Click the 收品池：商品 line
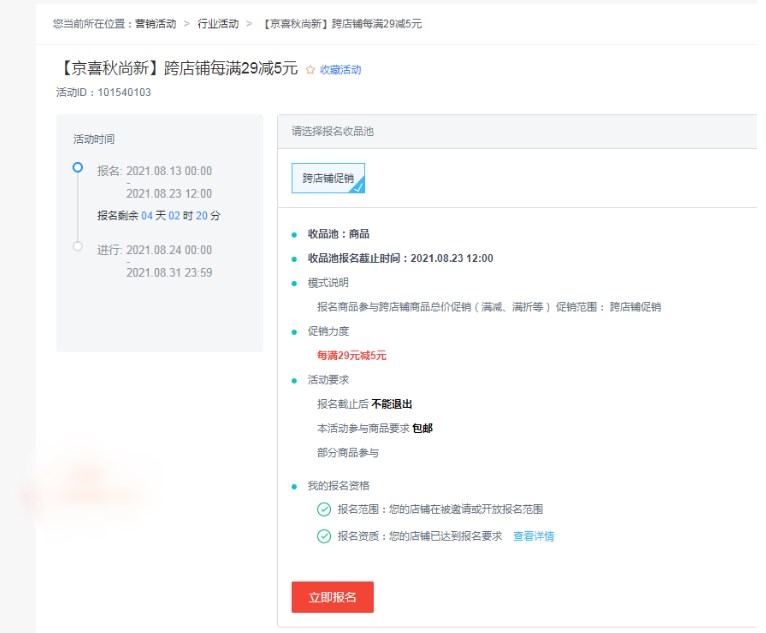Image resolution: width=766 pixels, height=633 pixels. (x=338, y=234)
